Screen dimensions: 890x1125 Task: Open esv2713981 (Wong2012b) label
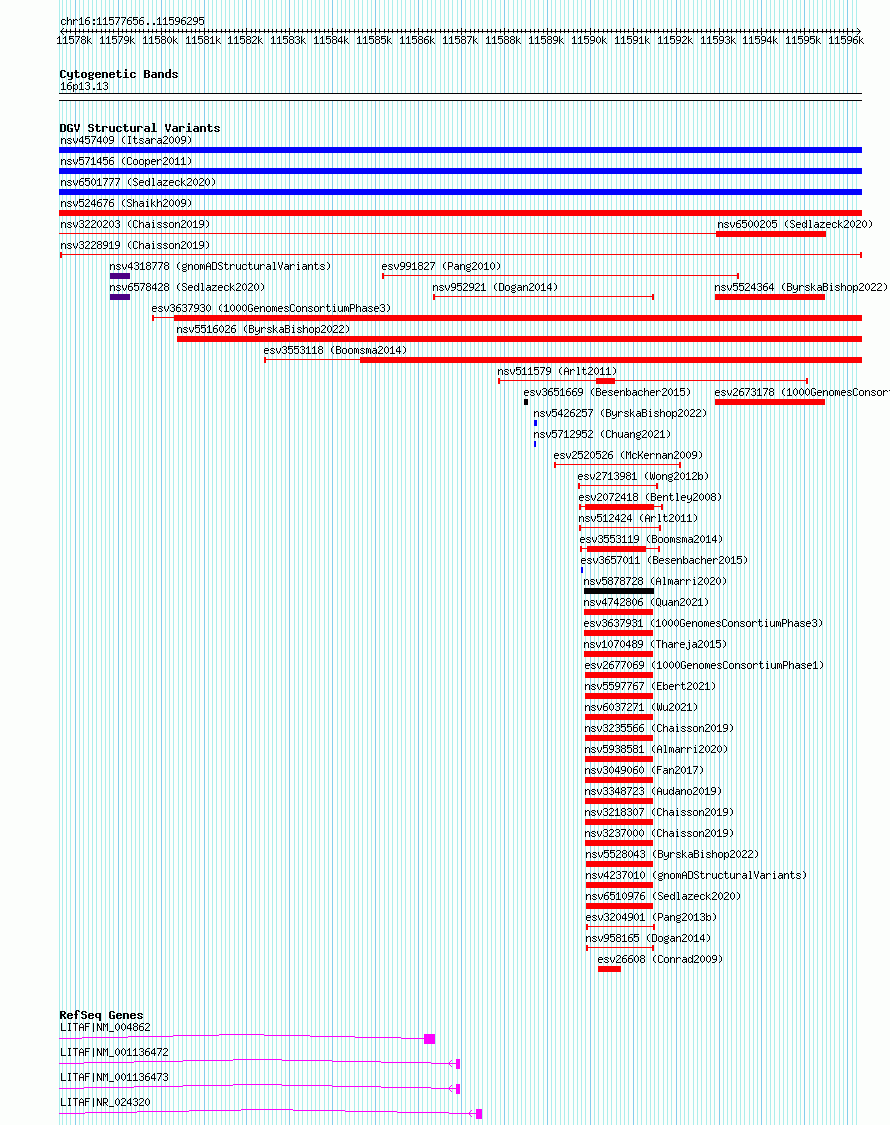643,476
